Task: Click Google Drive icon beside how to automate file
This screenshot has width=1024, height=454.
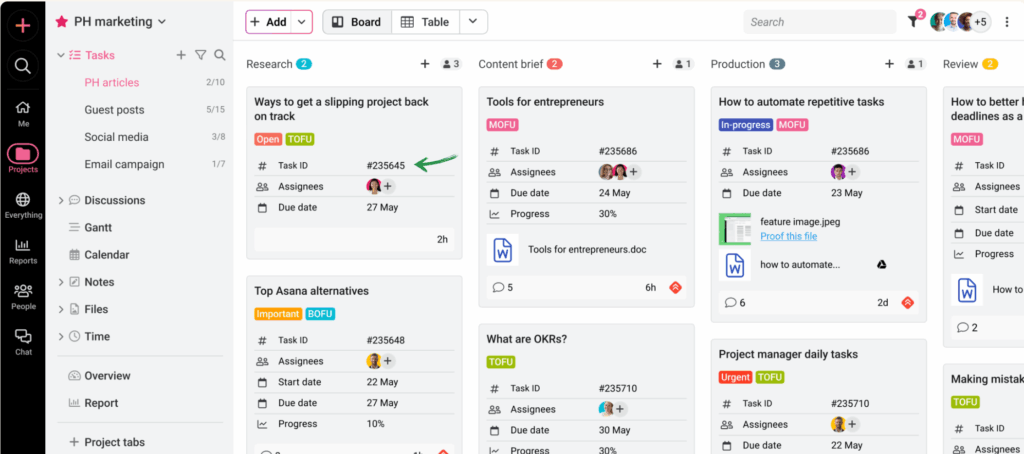Action: (881, 265)
